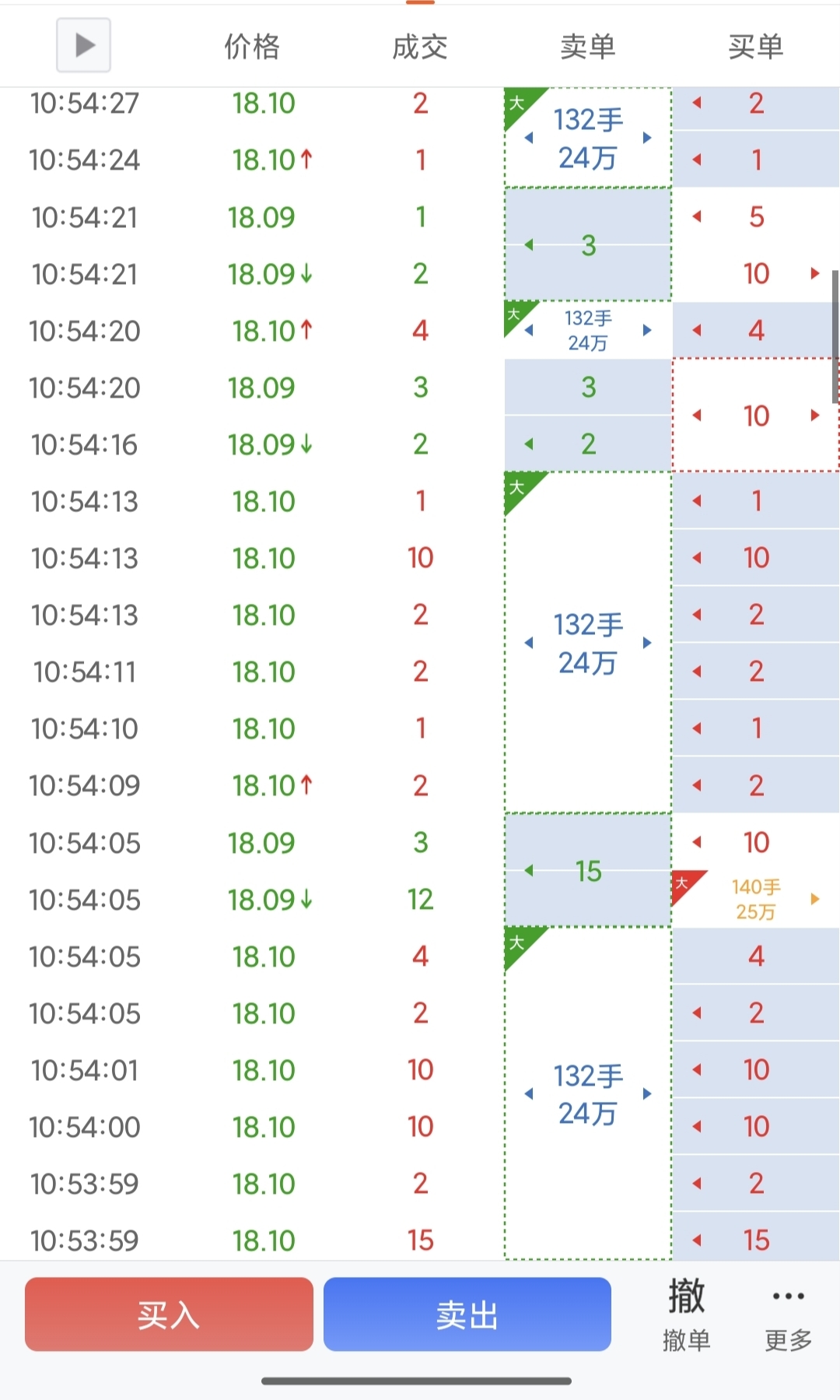
Task: Click the green 大 flag at 10:54:13 sell block
Action: 523,491
